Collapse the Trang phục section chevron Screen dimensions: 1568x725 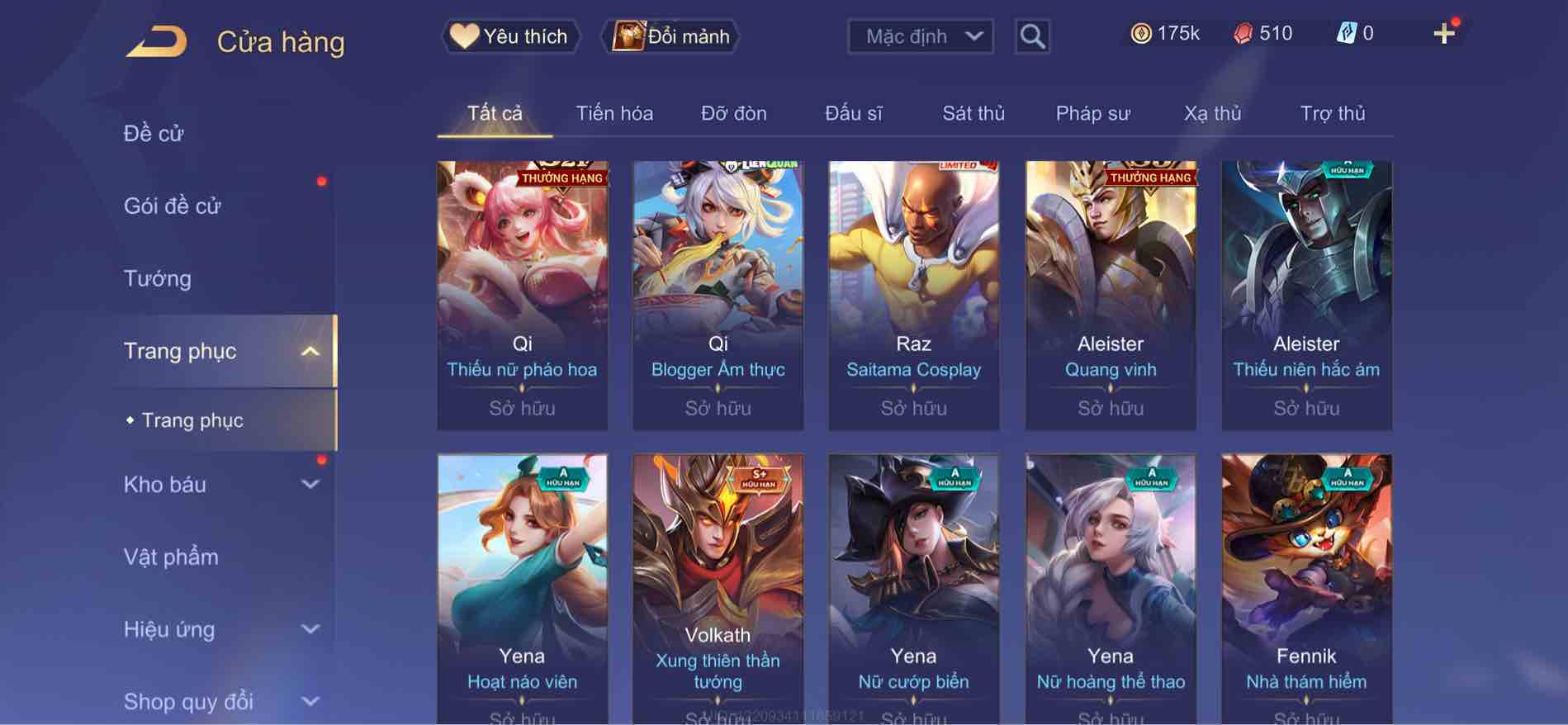(x=310, y=351)
